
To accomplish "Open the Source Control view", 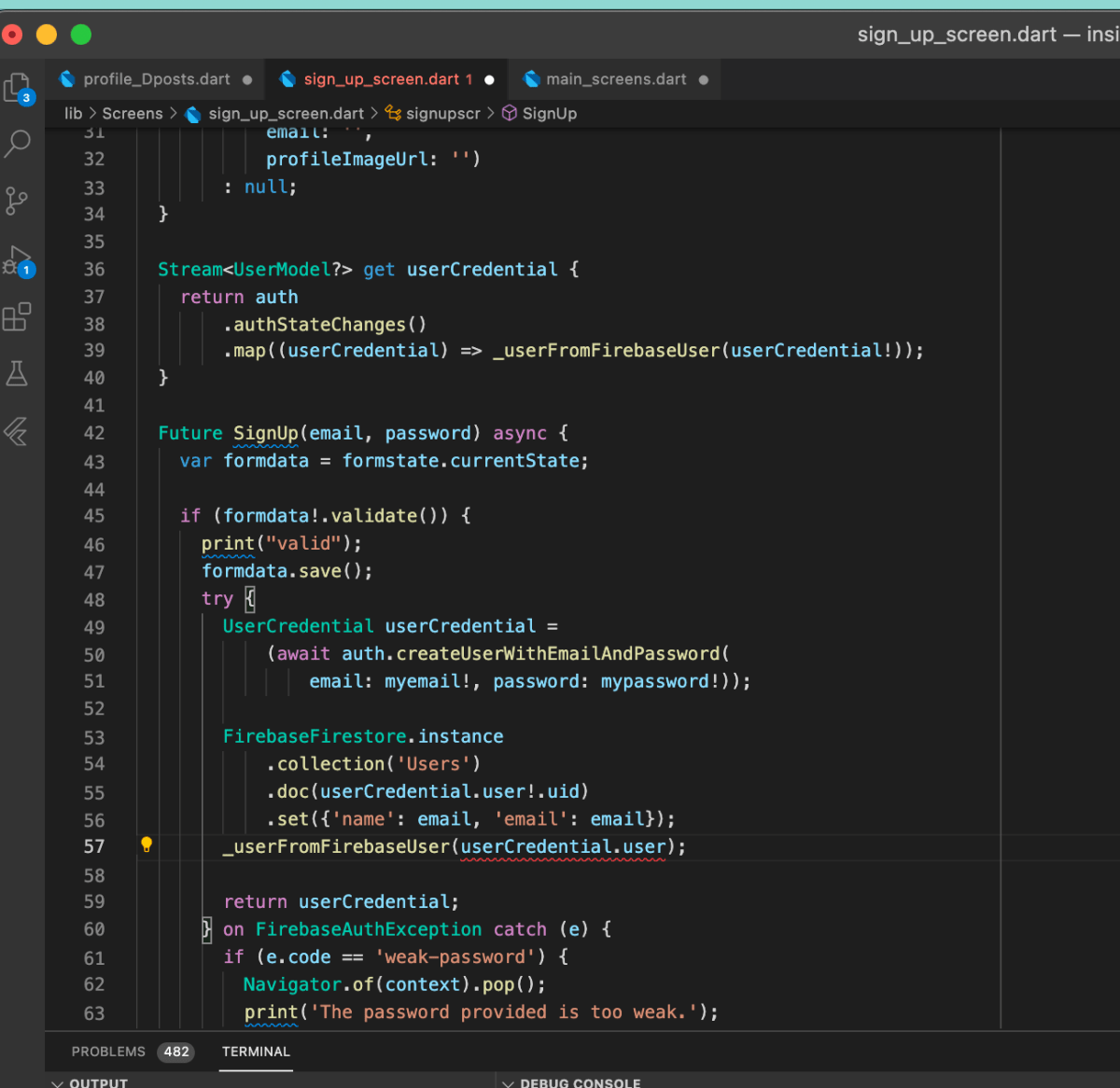I will click(x=17, y=201).
